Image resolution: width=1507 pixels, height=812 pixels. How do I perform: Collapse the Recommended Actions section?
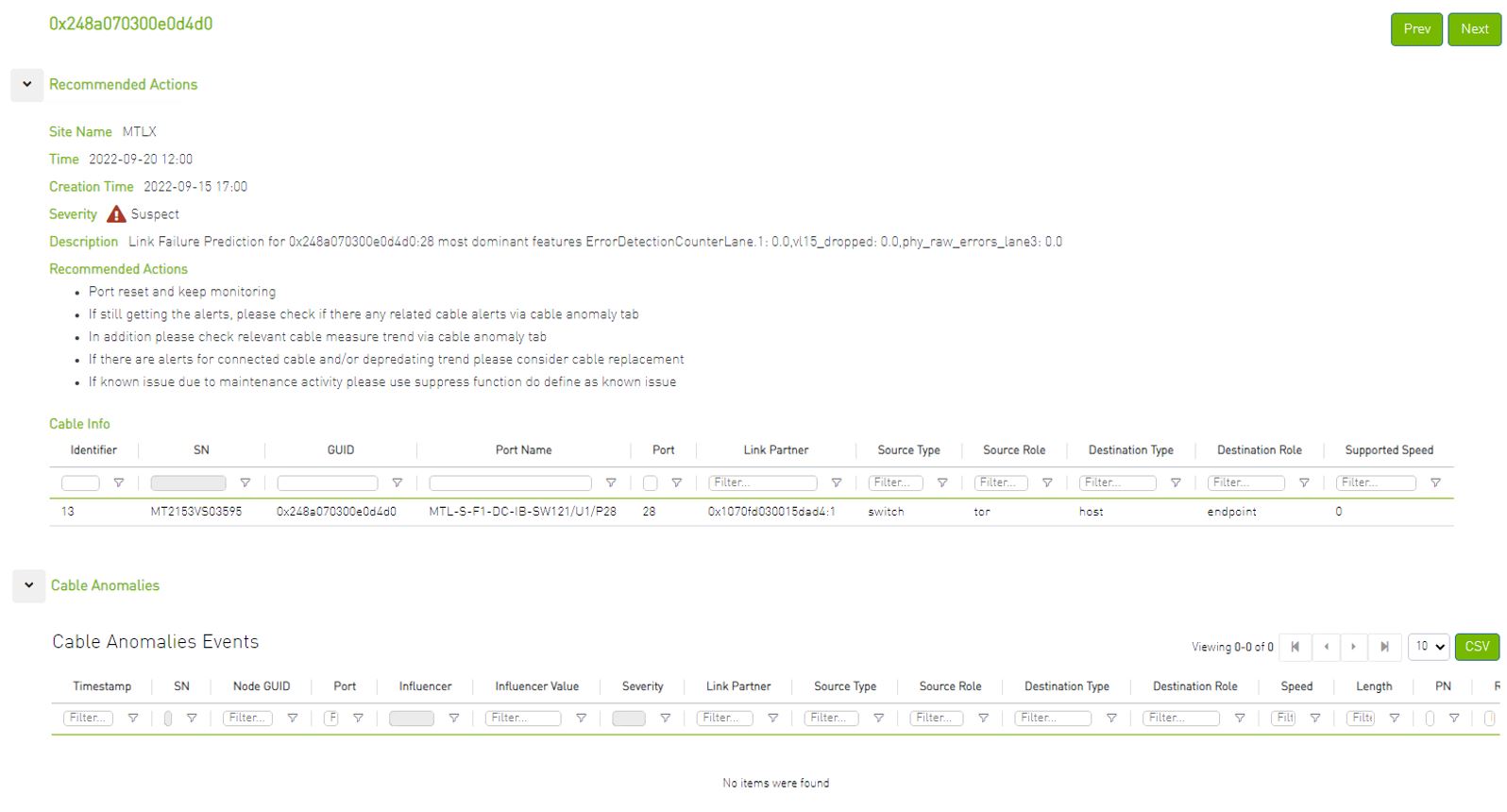click(x=27, y=85)
